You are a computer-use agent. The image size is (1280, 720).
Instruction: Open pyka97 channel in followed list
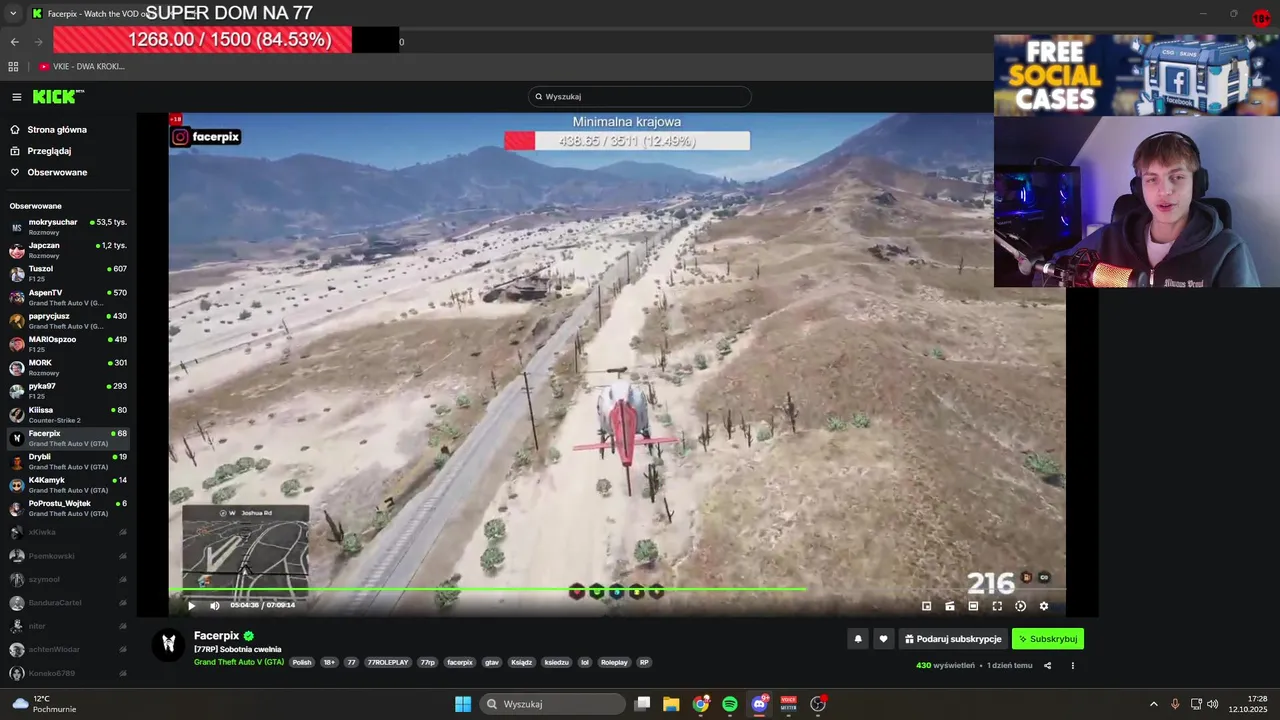click(x=67, y=391)
